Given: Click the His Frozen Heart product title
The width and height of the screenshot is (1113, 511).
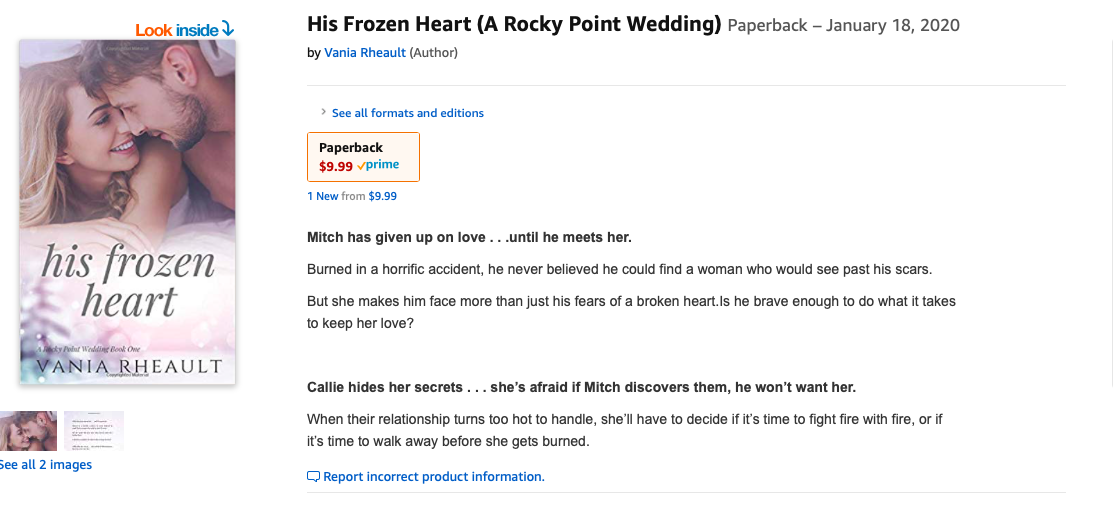Looking at the screenshot, I should pos(514,24).
